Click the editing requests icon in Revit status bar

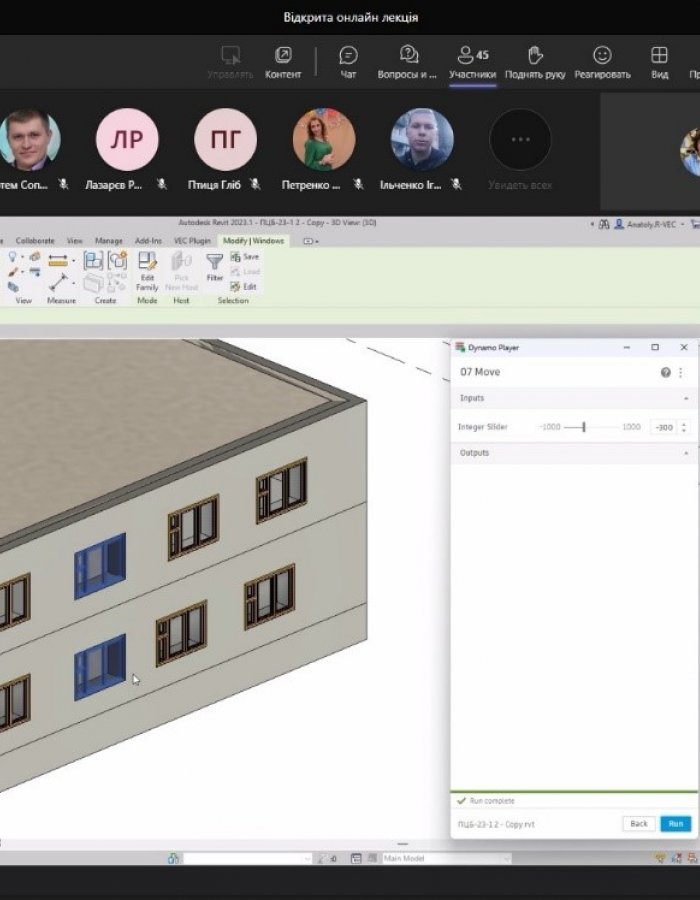326,859
